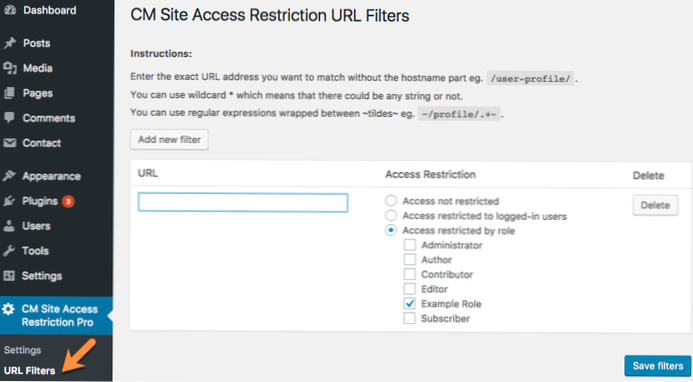Click the Media icon in sidebar

[9, 68]
